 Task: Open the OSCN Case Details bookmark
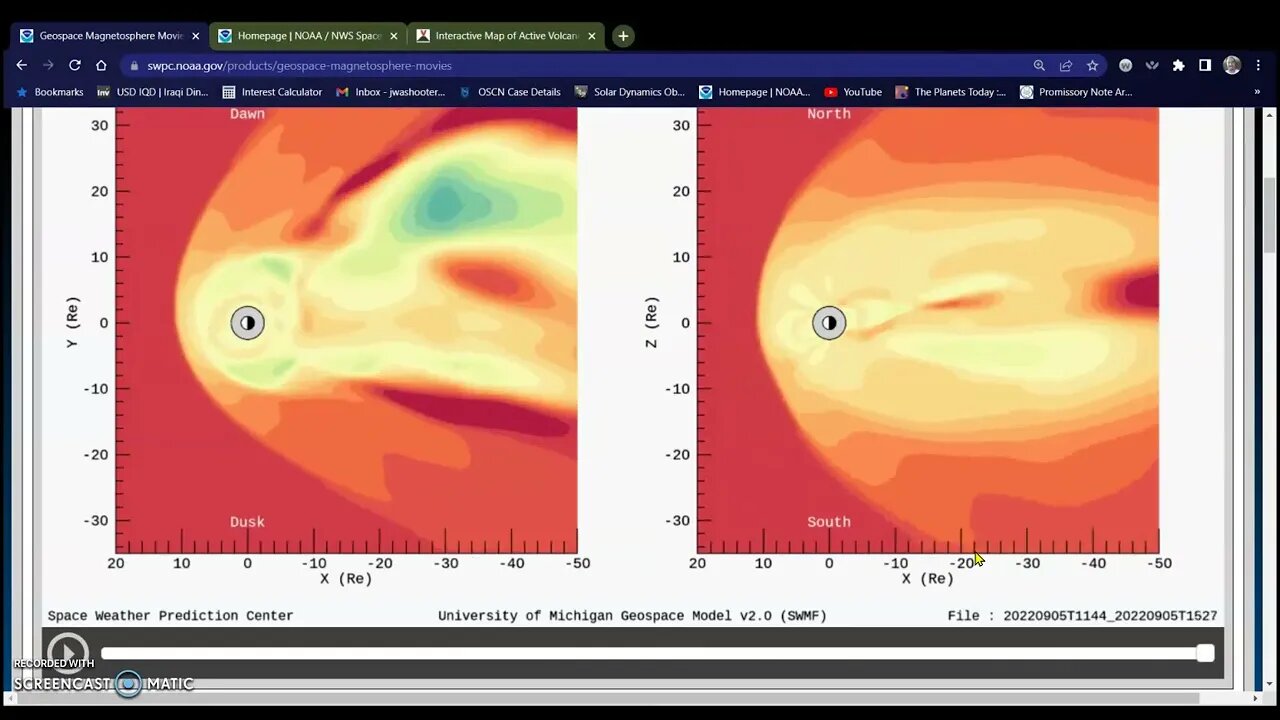coord(510,92)
